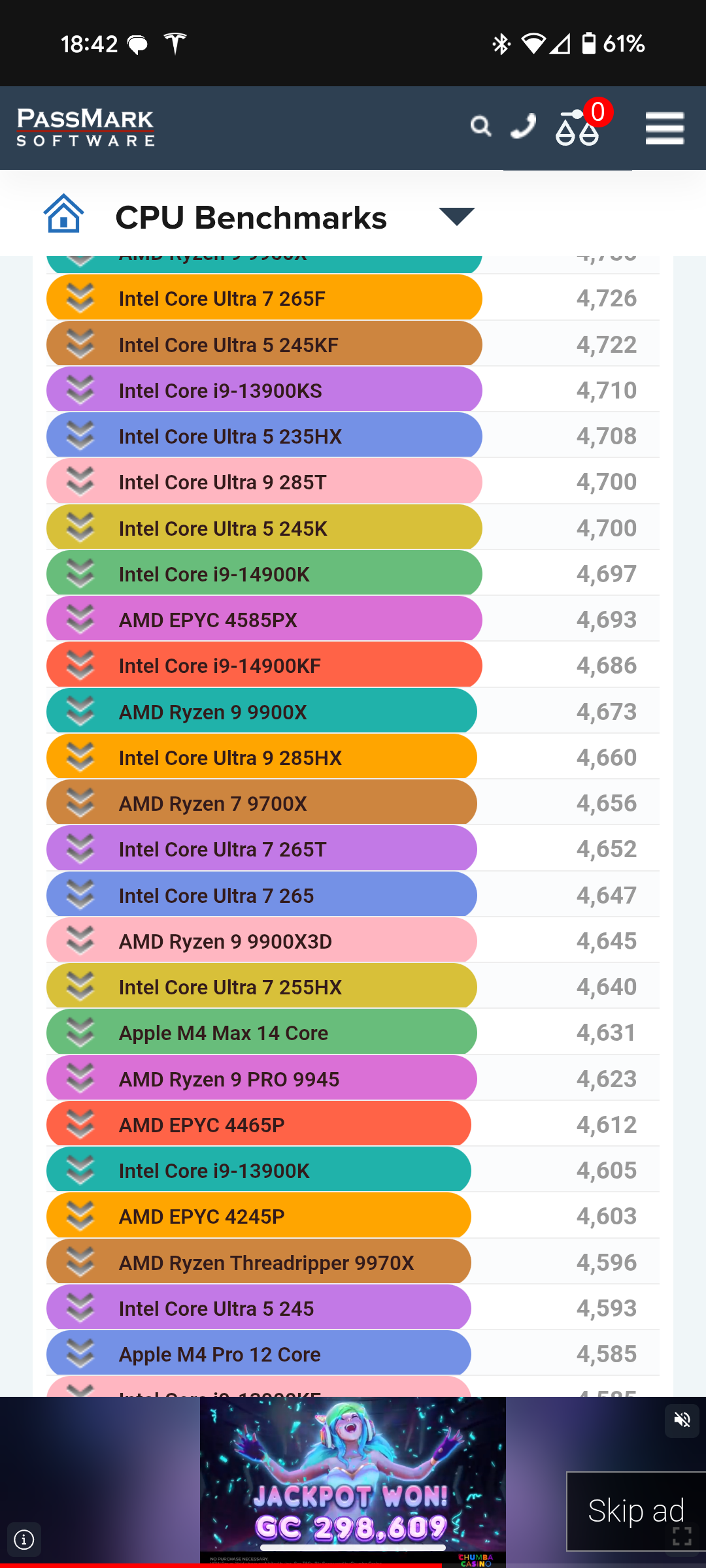Open the compare scales icon
This screenshot has height=1568, width=706.
(x=577, y=127)
